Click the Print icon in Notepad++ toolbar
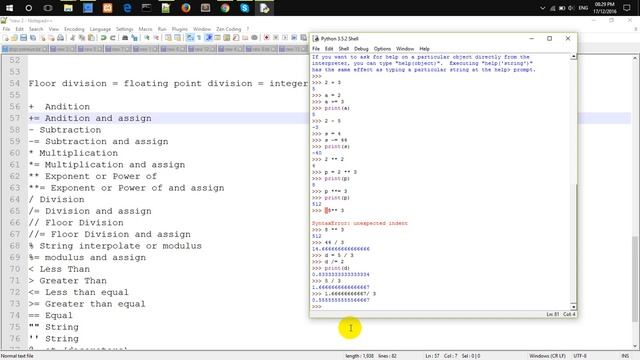The height and width of the screenshot is (360, 640). [60, 38]
